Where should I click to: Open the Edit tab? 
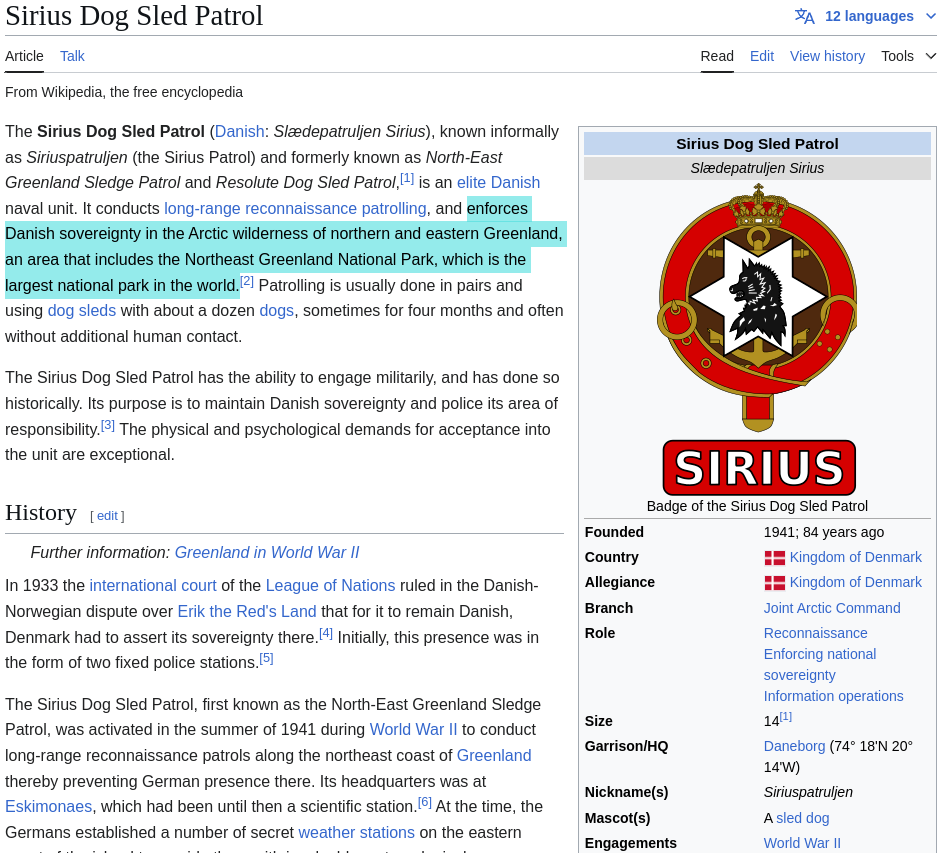[762, 56]
